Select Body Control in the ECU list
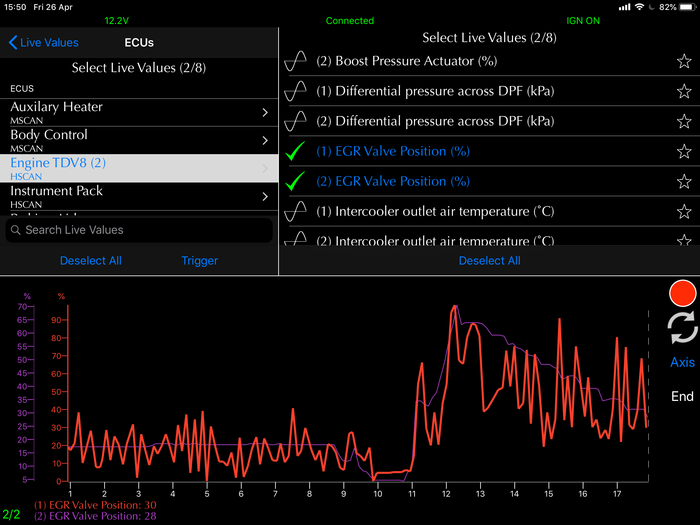700x525 pixels. click(139, 141)
